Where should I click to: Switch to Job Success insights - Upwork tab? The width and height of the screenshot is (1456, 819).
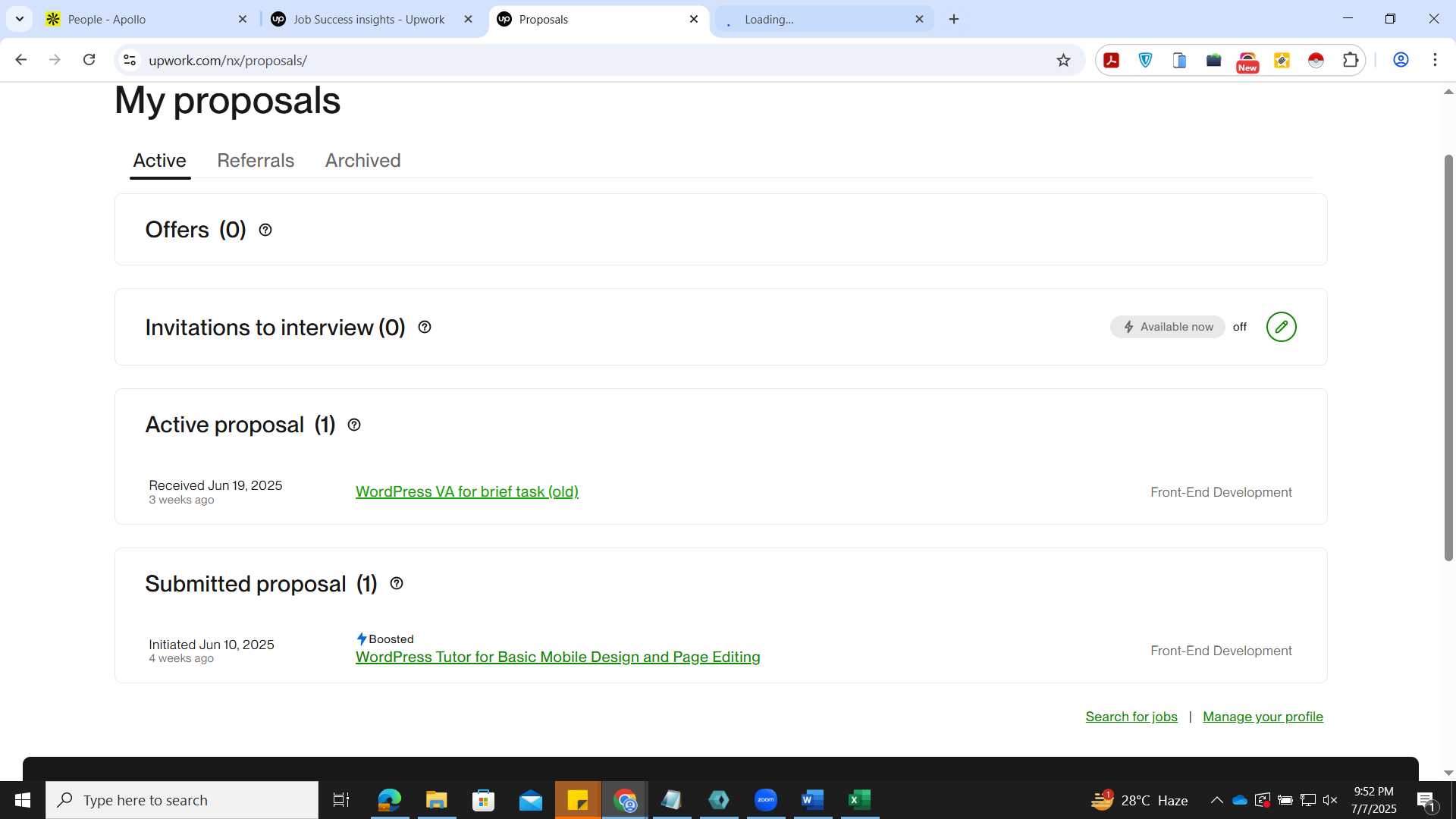click(x=369, y=20)
